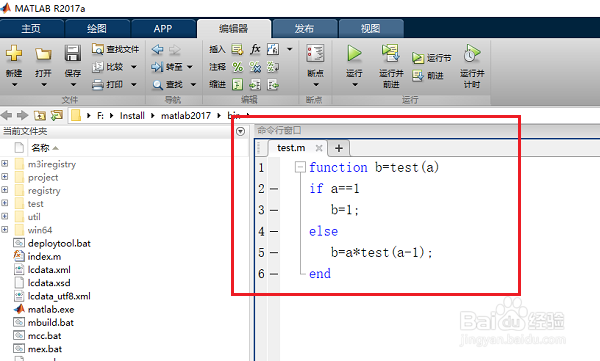
Task: Click the wrap comments icon in 注释 row
Action: [x=273, y=67]
